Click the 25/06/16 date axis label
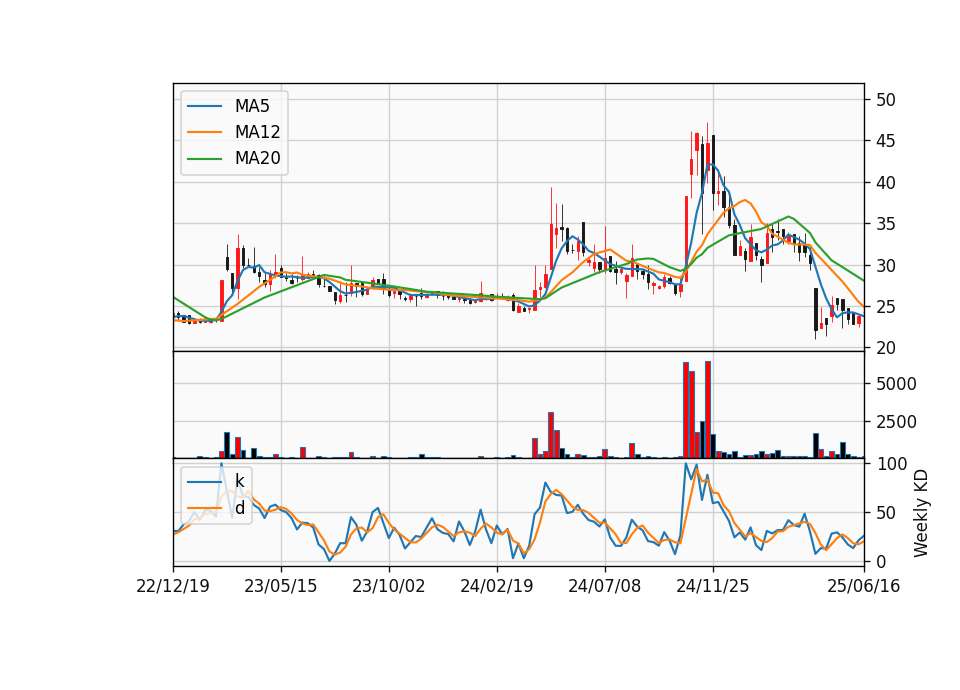The height and width of the screenshot is (690, 960). tap(863, 586)
